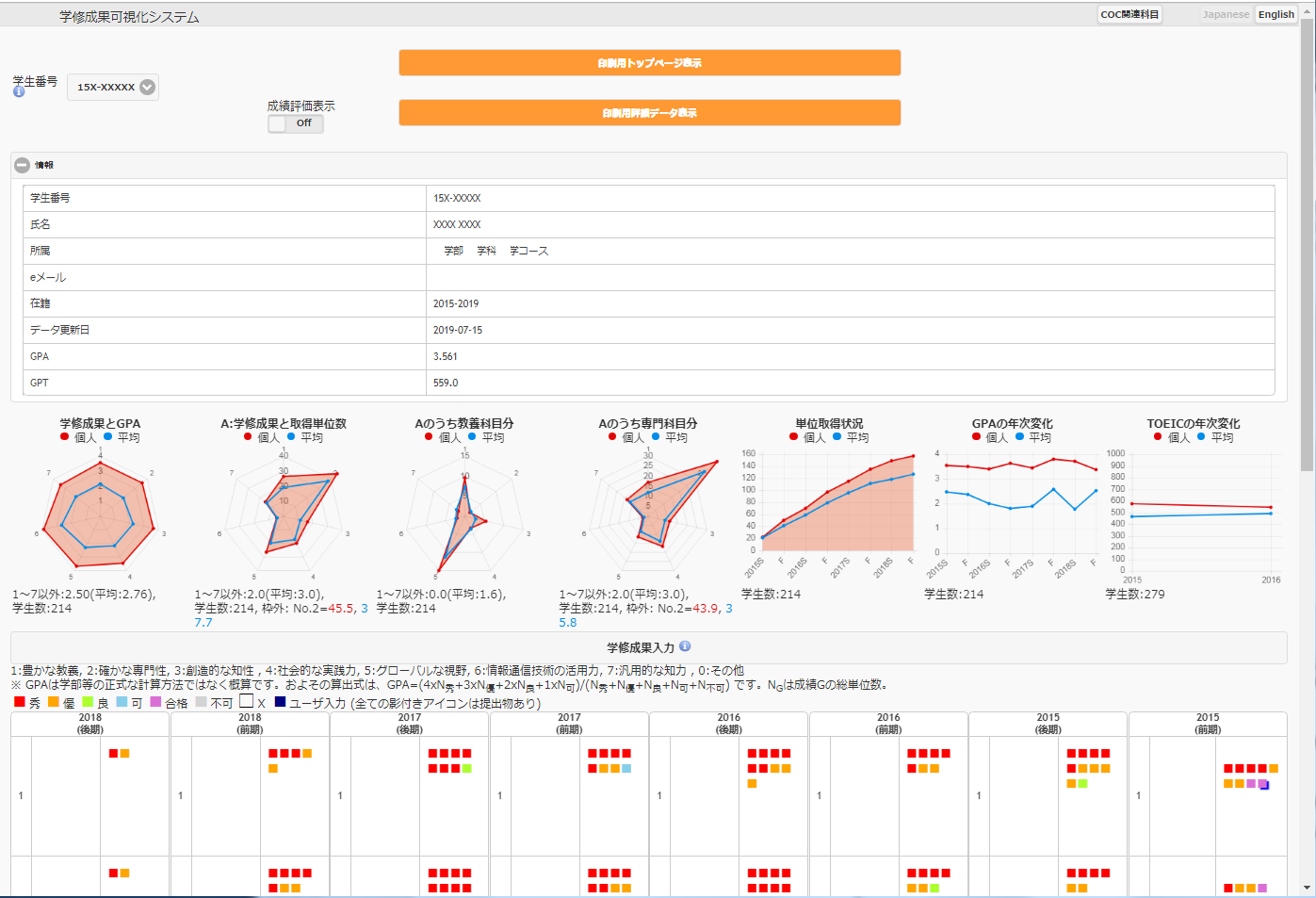Check the X checkbox in grade legend
1316x898 pixels.
click(246, 701)
